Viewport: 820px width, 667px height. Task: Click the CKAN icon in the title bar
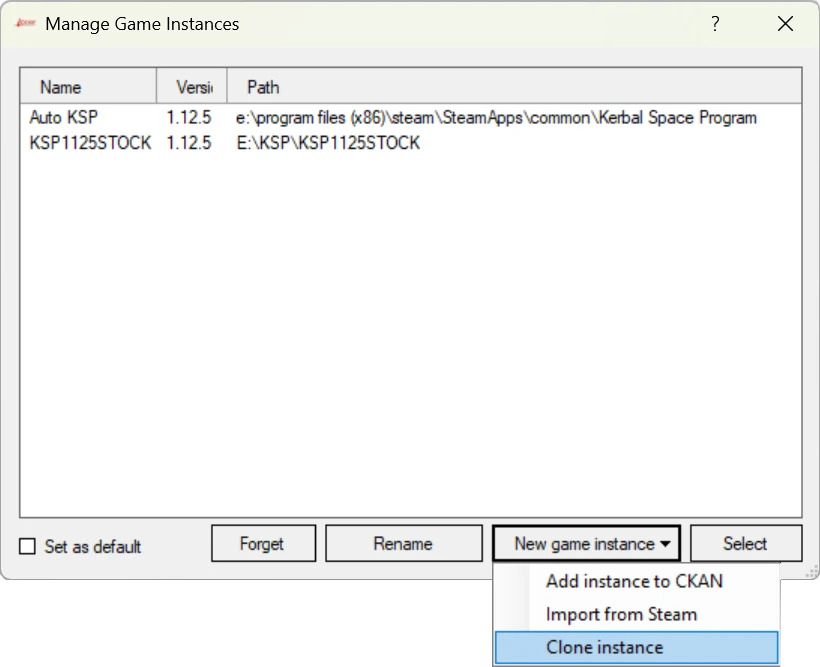click(25, 23)
